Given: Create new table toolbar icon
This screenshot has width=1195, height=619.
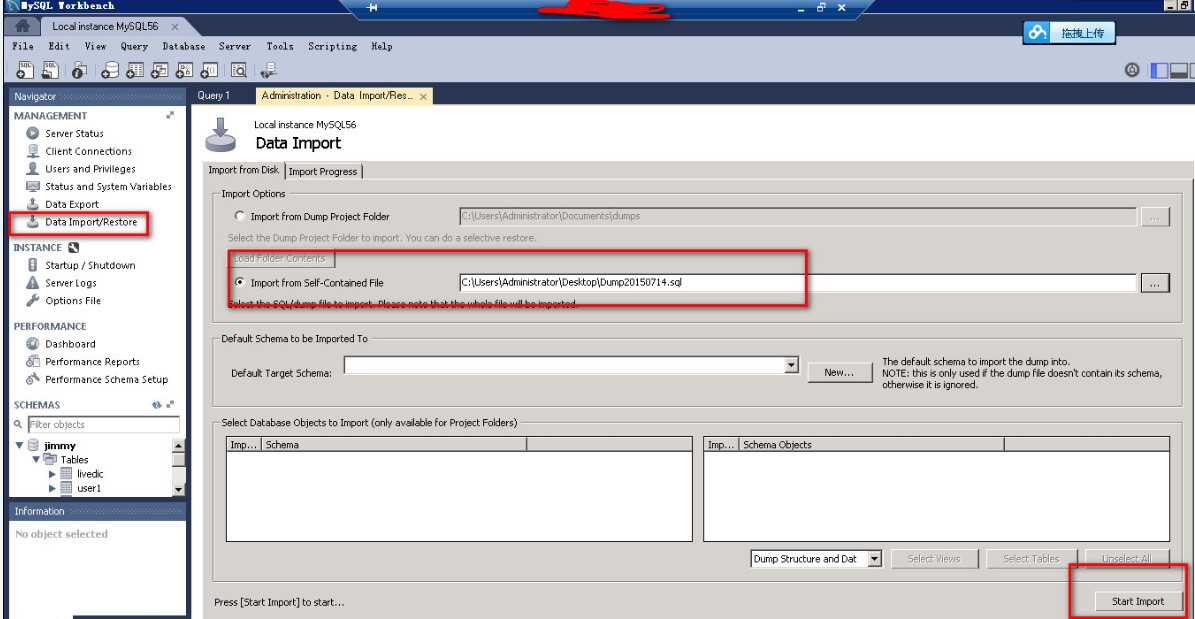Looking at the screenshot, I should [136, 70].
